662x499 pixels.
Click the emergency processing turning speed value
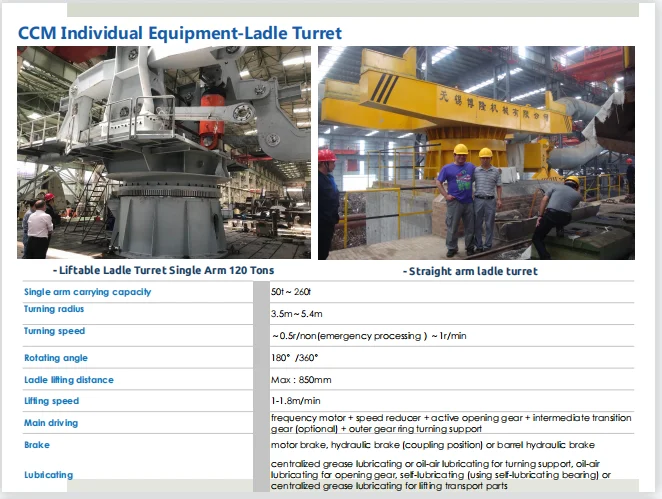tap(368, 336)
